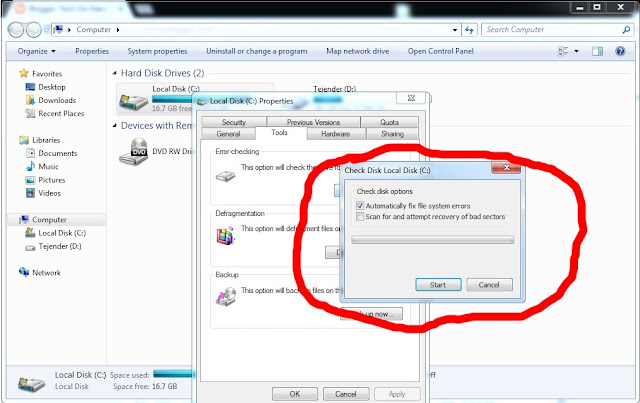Click the Check Disk progress bar
This screenshot has width=640, height=403.
tap(433, 240)
